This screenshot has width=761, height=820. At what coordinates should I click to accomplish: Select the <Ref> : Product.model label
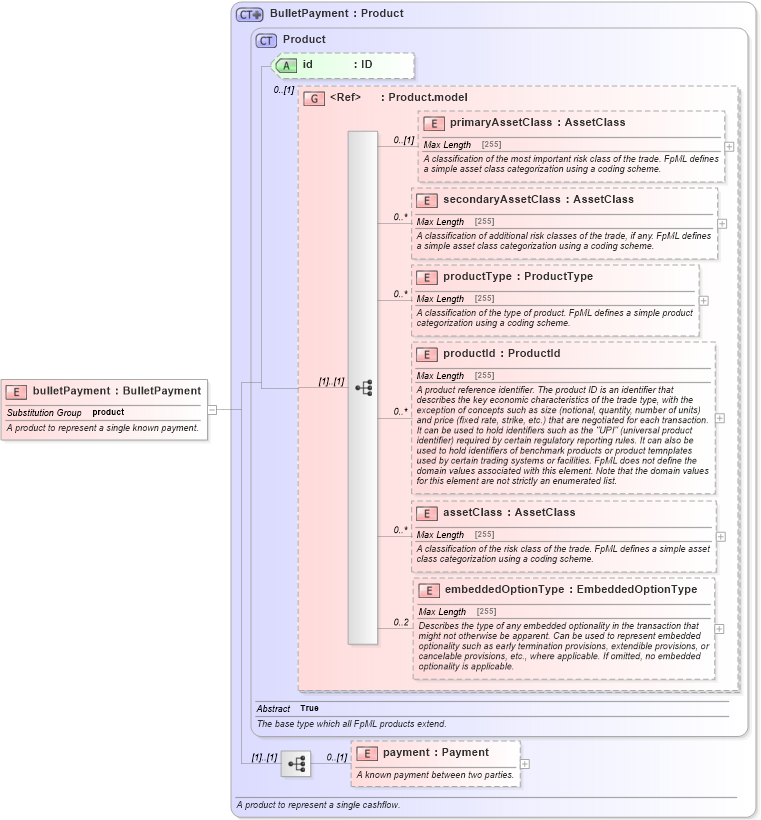coord(399,98)
